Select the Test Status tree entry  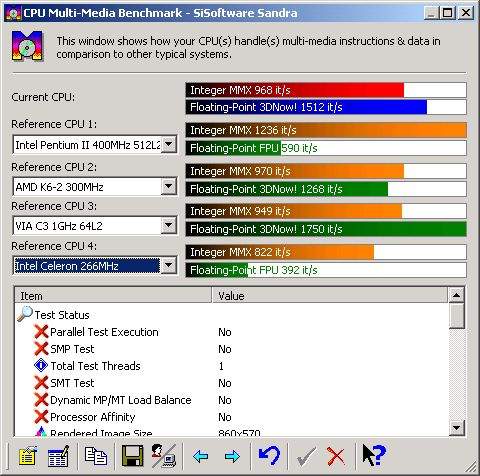[62, 315]
